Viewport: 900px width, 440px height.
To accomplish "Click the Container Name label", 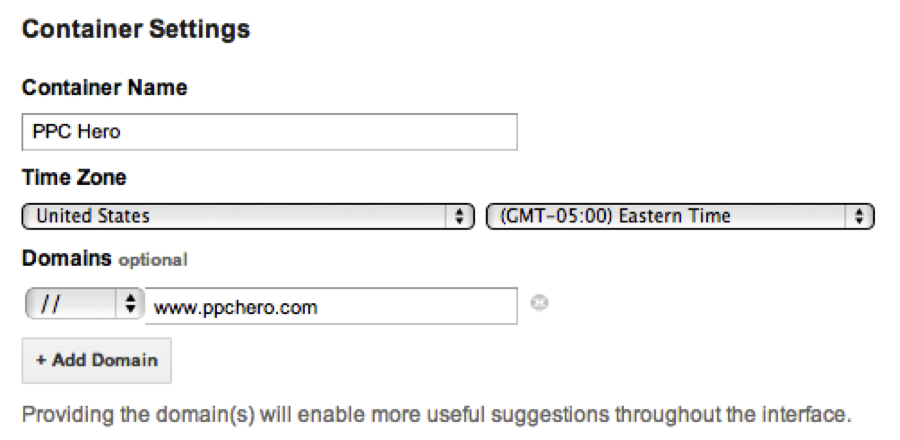I will click(104, 88).
